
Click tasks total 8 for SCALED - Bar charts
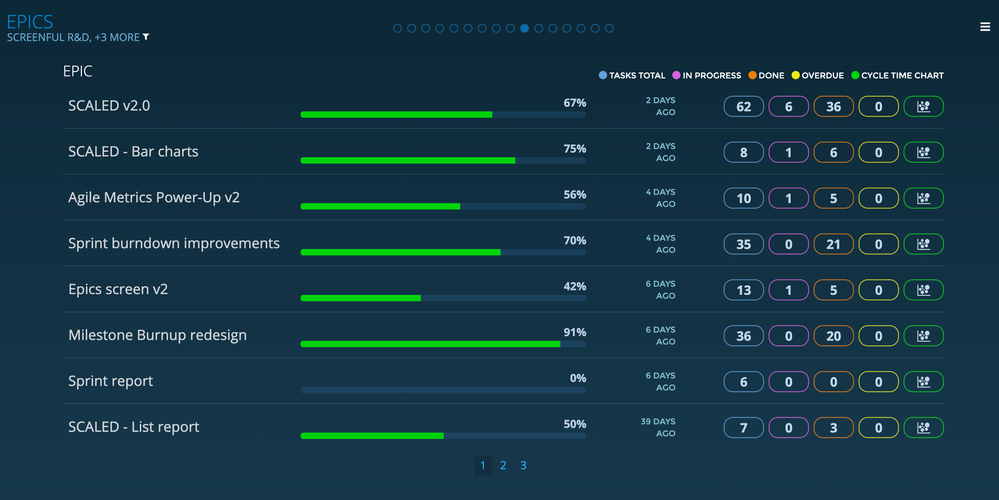click(744, 152)
